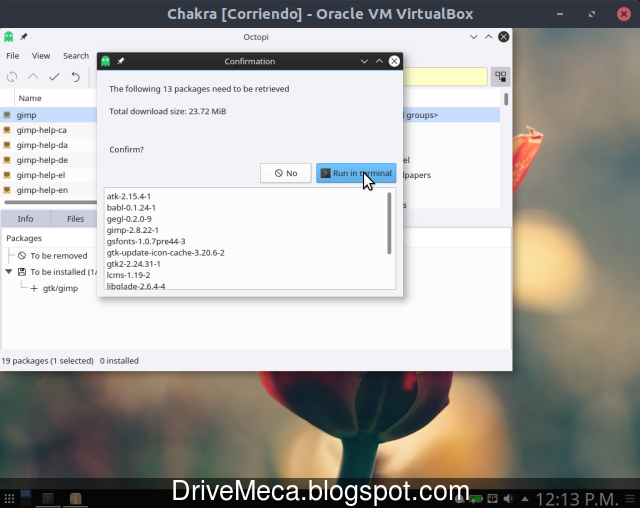This screenshot has width=640, height=508.
Task: Select gtk/gimp in the transaction tree
Action: pos(60,288)
